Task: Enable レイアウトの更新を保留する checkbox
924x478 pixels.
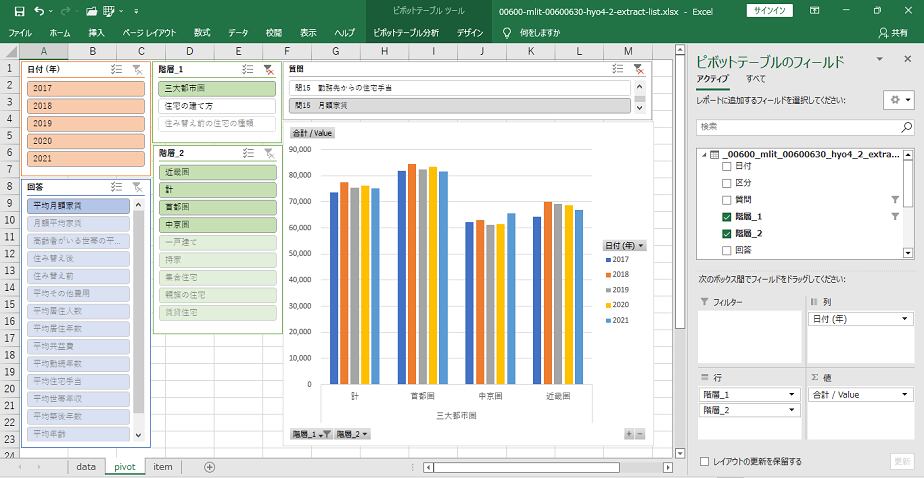Action: 705,461
